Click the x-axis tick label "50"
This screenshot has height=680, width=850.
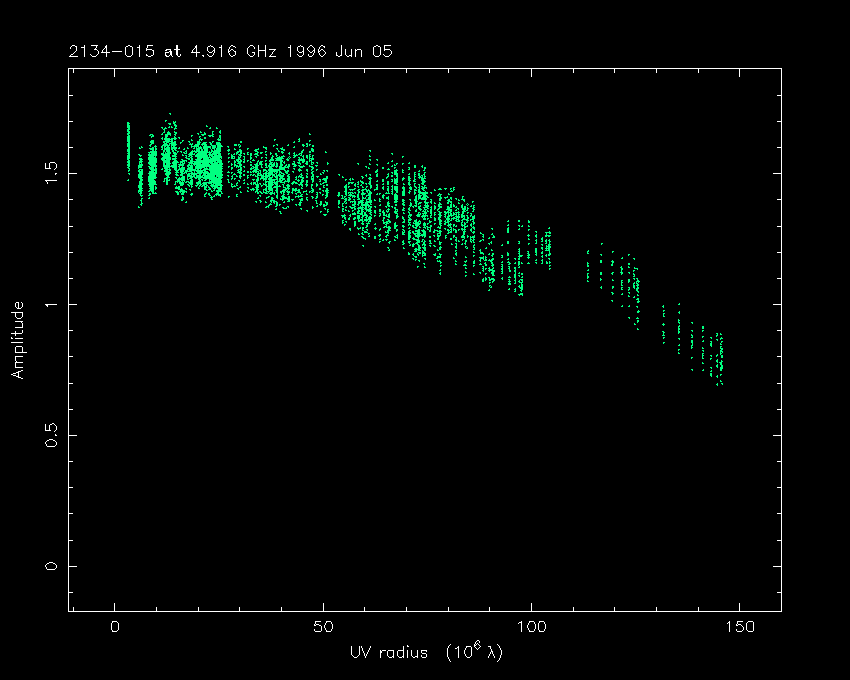point(322,626)
